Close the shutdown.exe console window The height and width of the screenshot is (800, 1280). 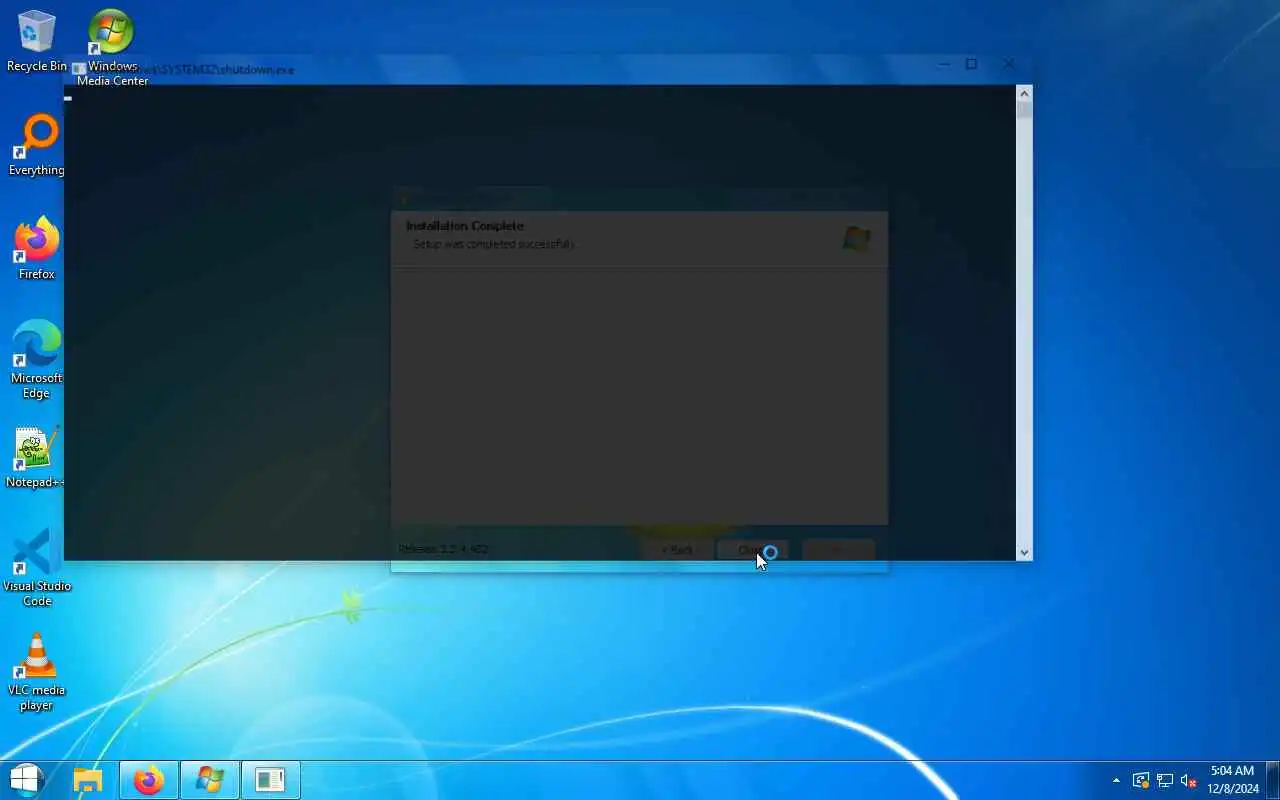[1009, 64]
